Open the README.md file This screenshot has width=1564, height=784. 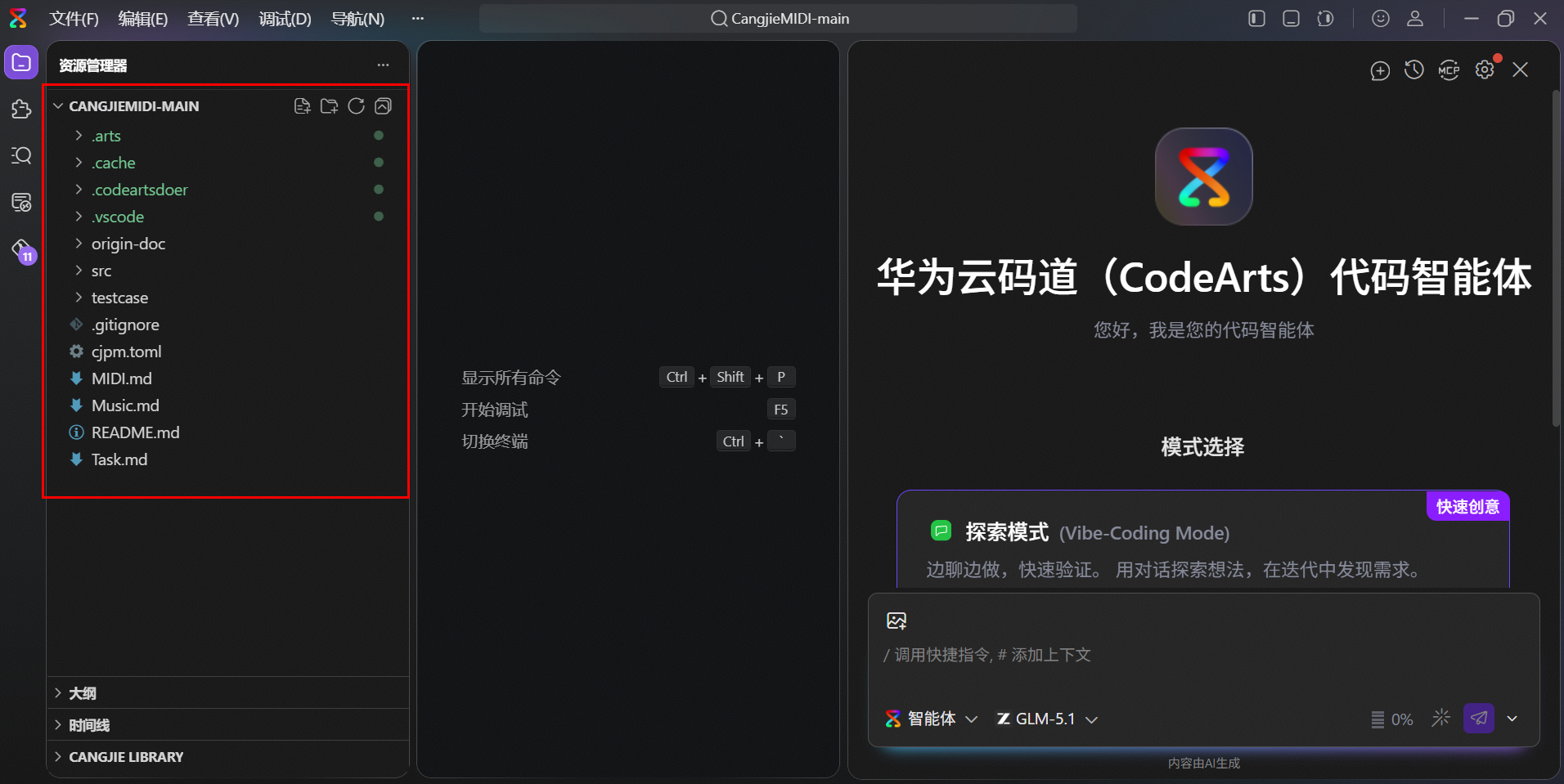(x=227, y=432)
